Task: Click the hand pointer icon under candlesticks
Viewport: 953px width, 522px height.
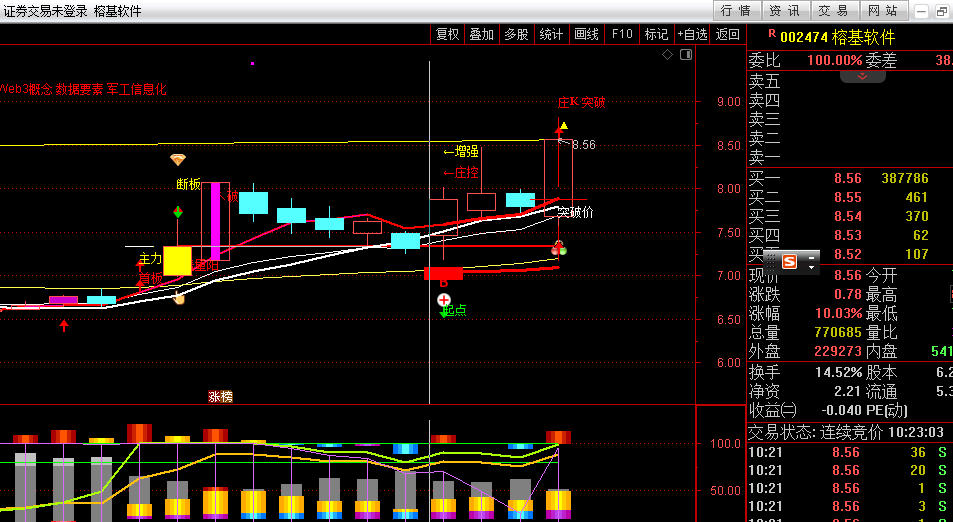Action: click(x=179, y=298)
